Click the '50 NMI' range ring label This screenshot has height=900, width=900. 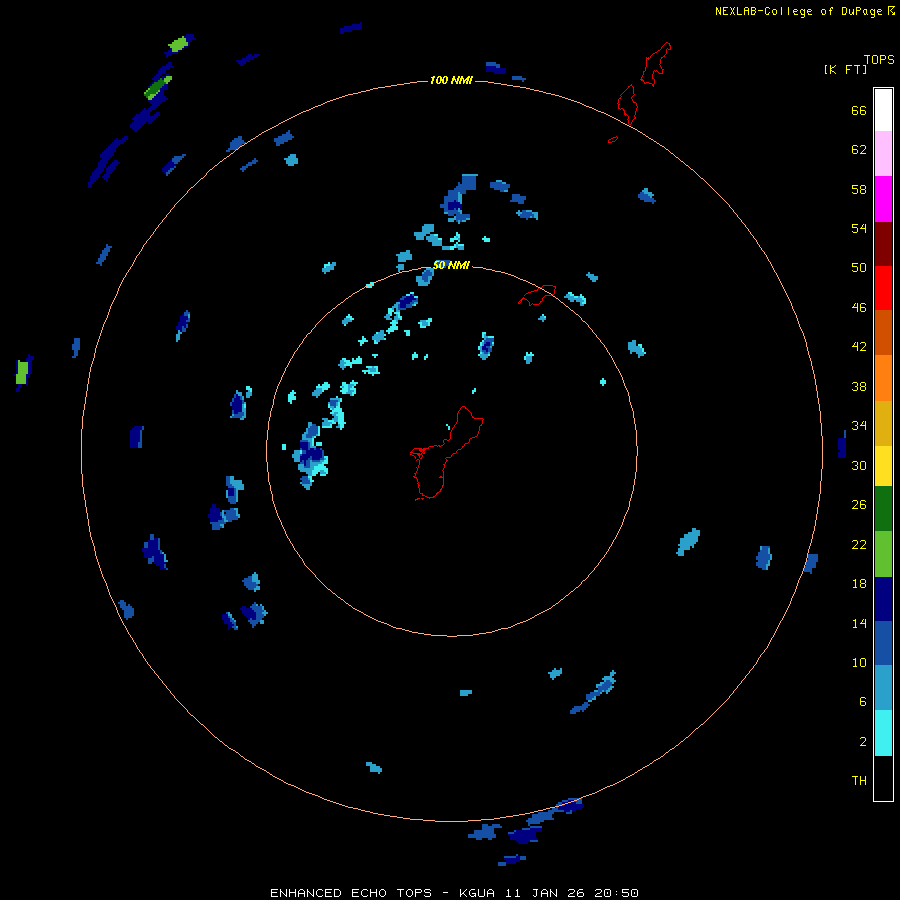[x=451, y=265]
